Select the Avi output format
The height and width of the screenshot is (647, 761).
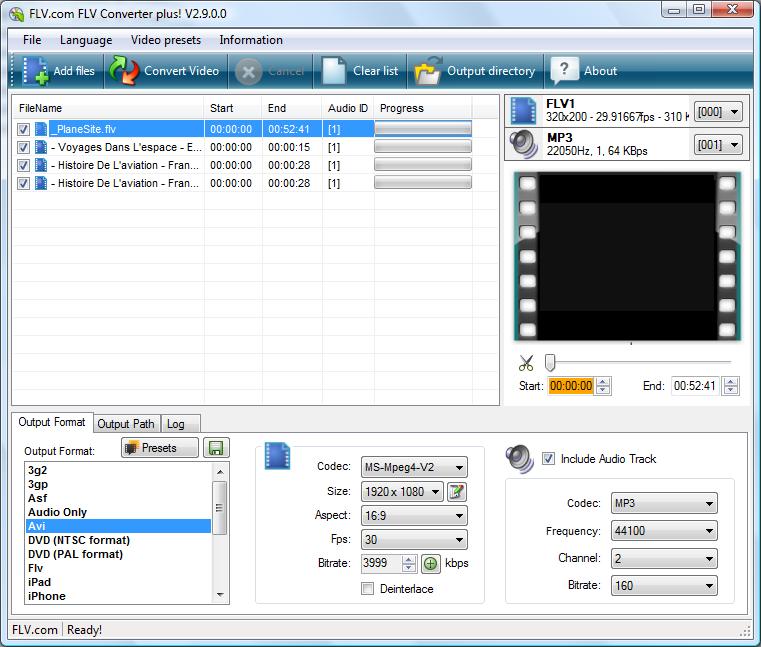118,526
